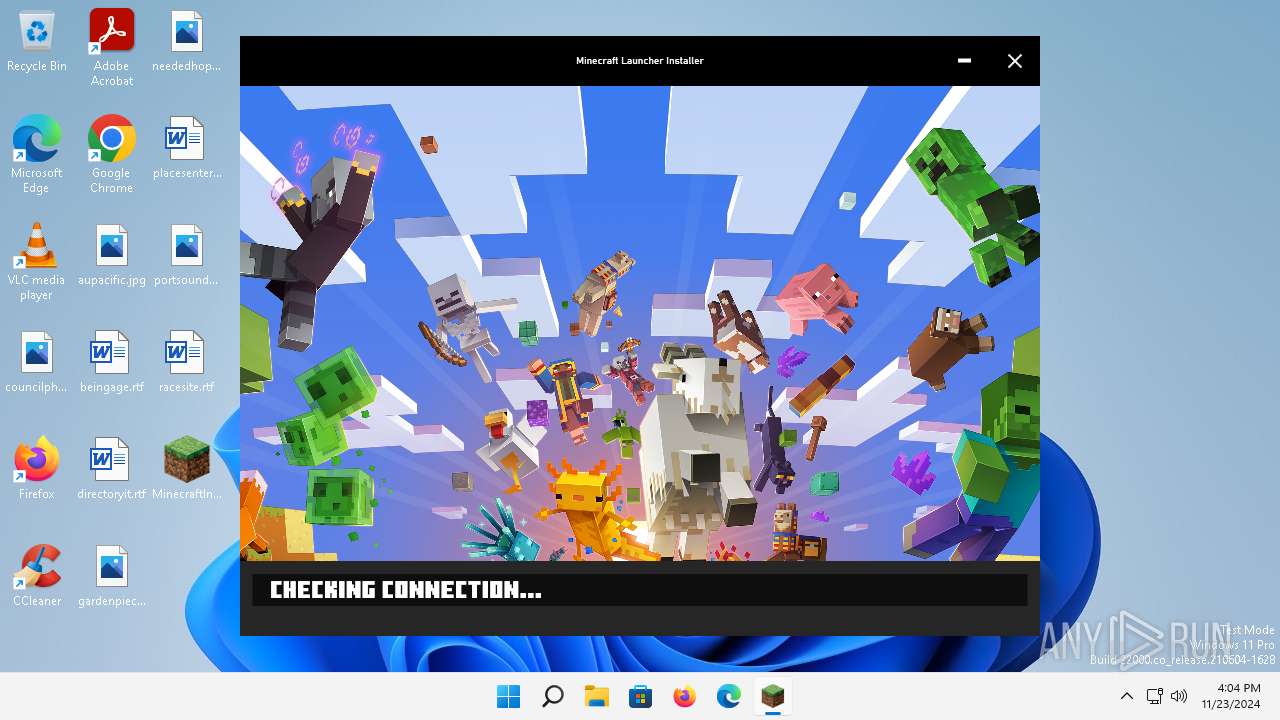The height and width of the screenshot is (720, 1280).
Task: Open the Recycle Bin desktop icon
Action: (37, 41)
